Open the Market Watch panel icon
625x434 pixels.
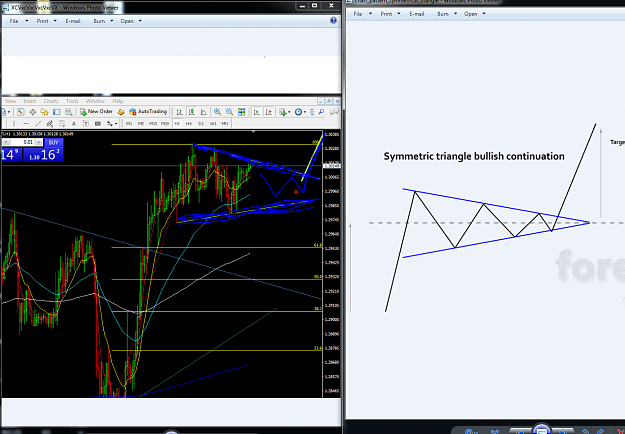20,112
